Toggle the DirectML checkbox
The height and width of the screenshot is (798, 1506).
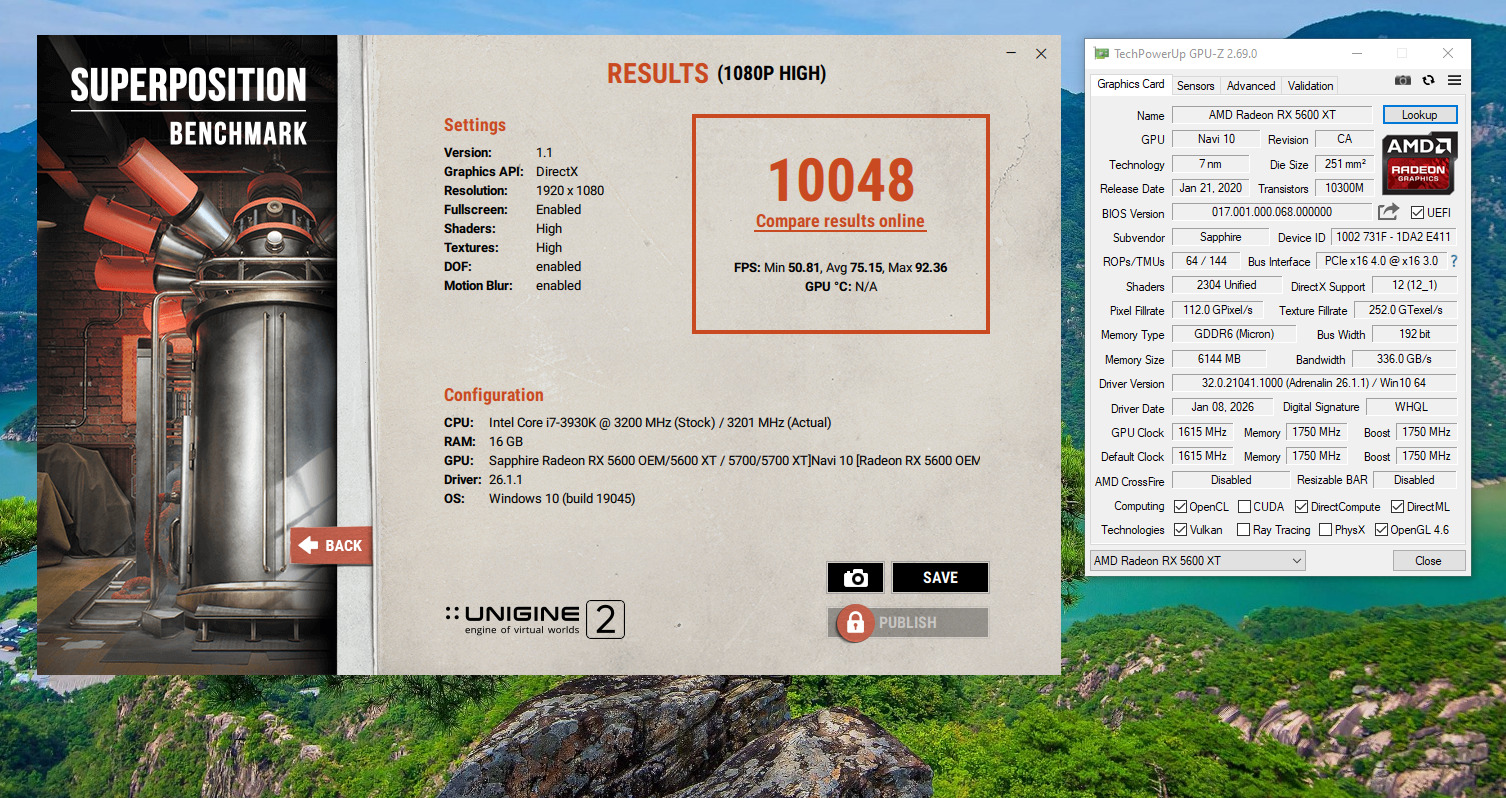click(1399, 507)
